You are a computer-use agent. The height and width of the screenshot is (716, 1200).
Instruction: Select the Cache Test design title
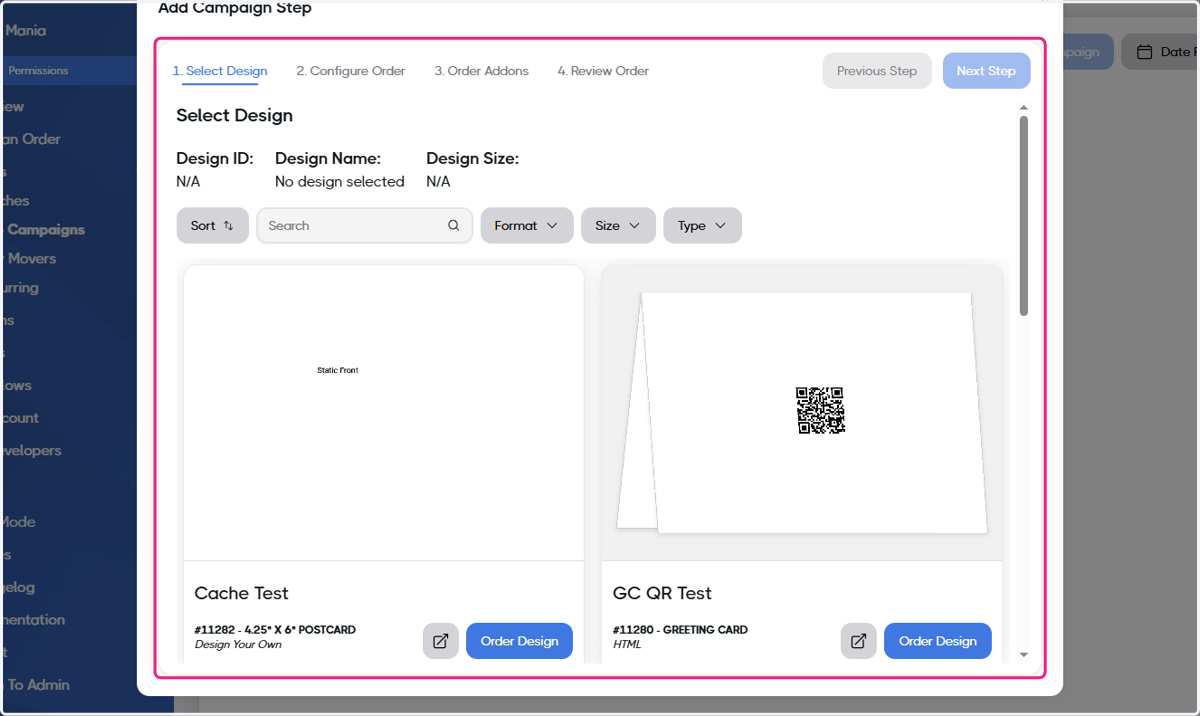point(241,593)
